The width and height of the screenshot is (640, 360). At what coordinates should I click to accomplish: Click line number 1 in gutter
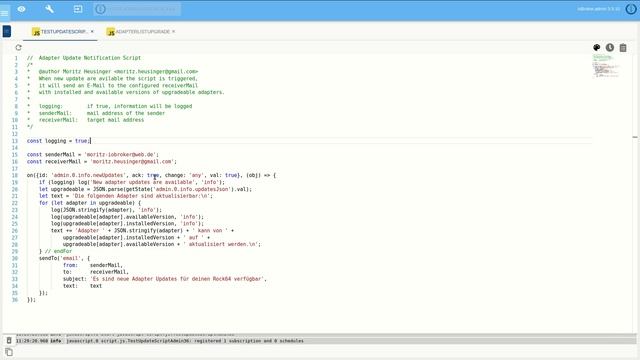[16, 58]
